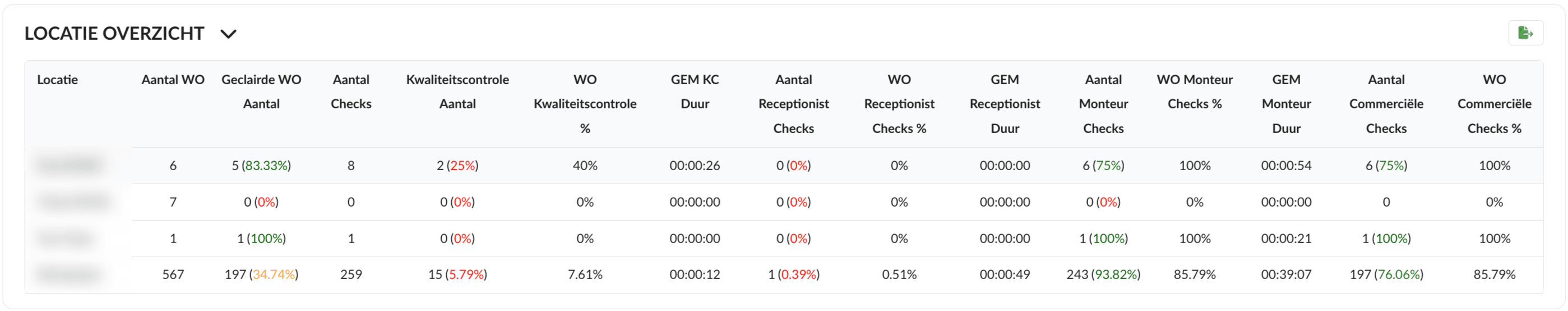Click WO Kwaliteitscontrole % column header
The height and width of the screenshot is (311, 1568).
(584, 104)
